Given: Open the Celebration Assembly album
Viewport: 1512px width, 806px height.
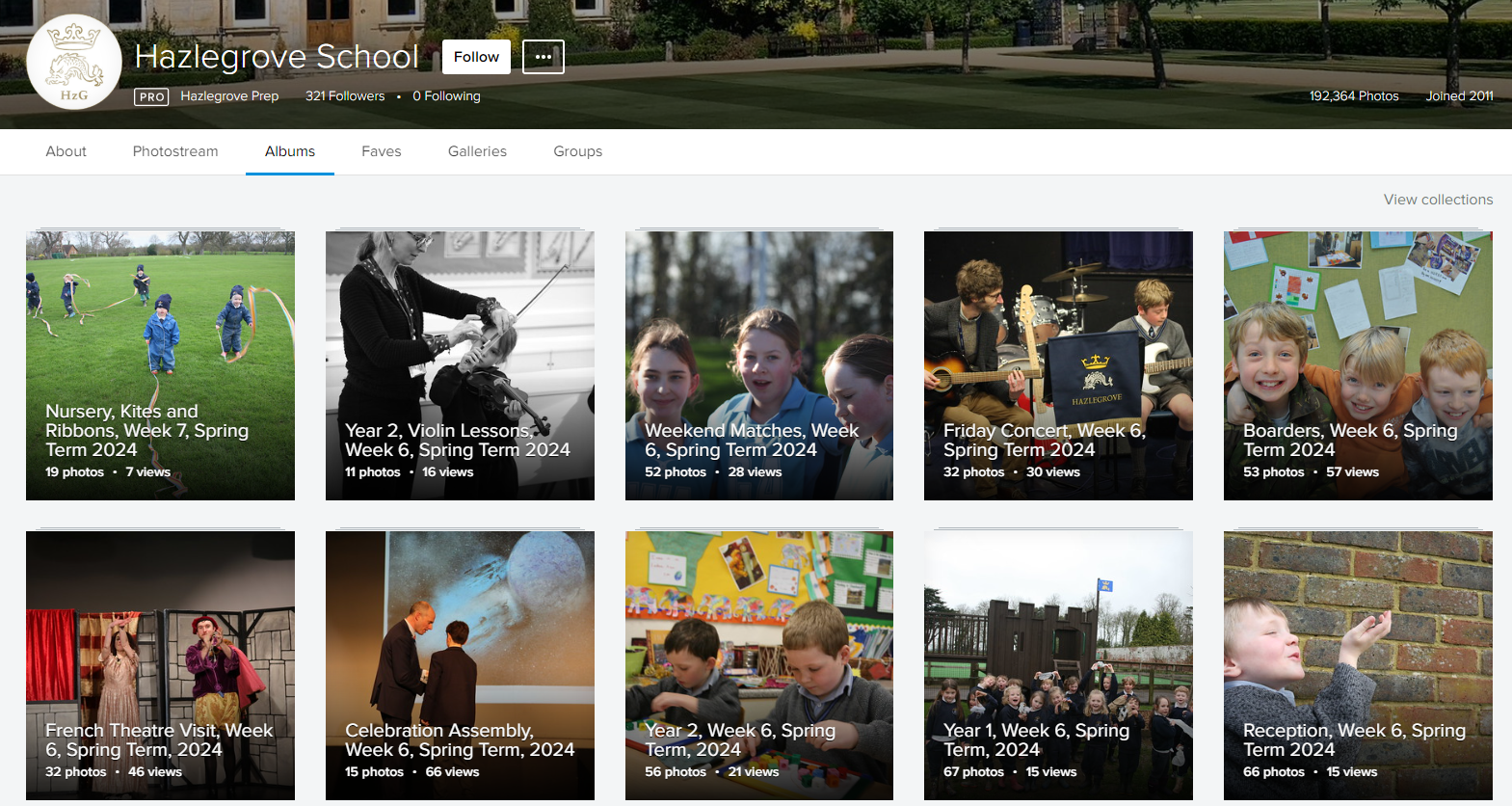Looking at the screenshot, I should [x=460, y=665].
